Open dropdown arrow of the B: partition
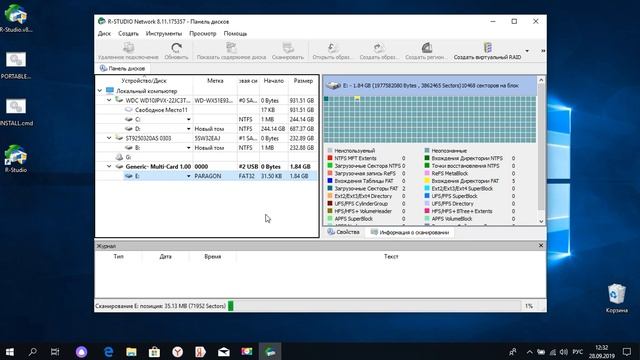The image size is (640, 360). 189,148
